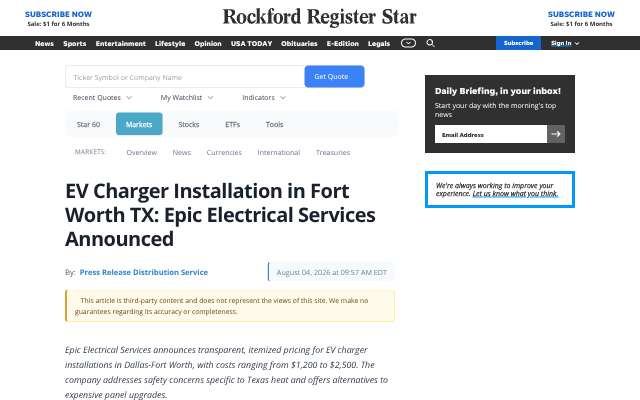
Task: Open the Rockford Register Star homepage logo
Action: (x=320, y=17)
